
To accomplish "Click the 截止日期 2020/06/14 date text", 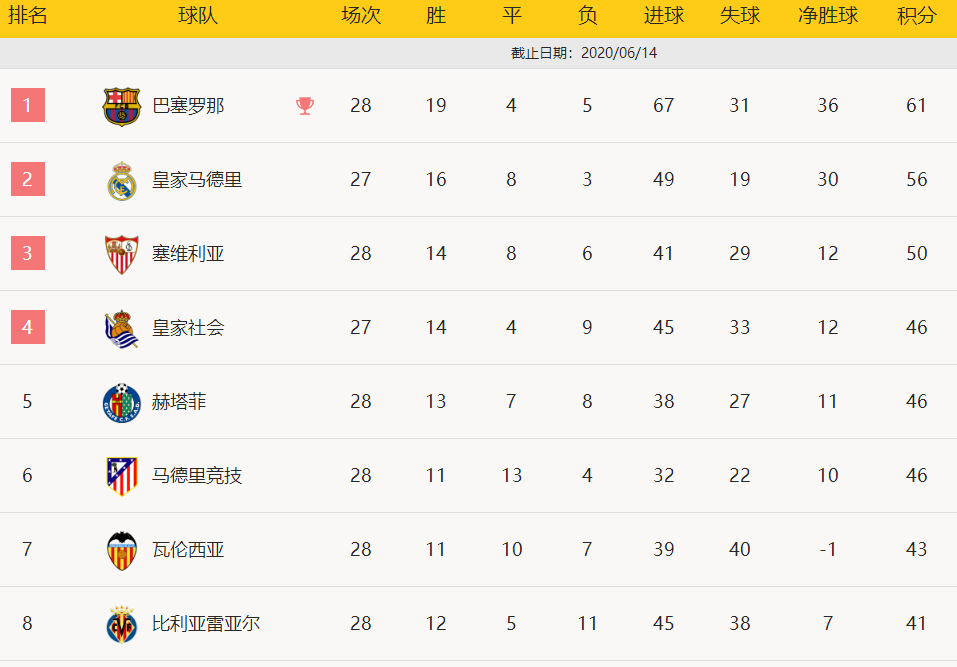I will [583, 53].
